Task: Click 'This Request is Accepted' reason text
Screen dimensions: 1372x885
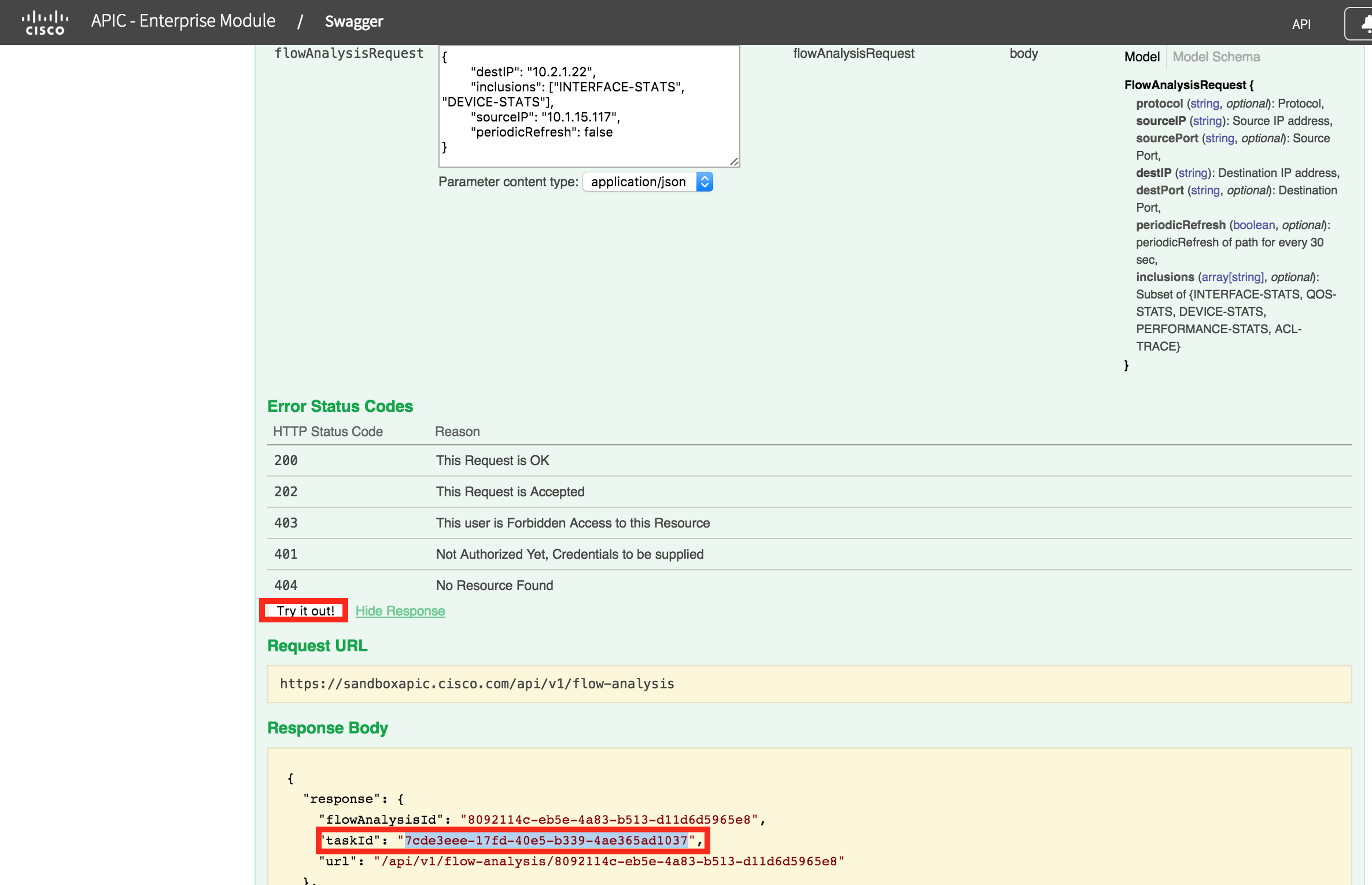Action: click(510, 492)
